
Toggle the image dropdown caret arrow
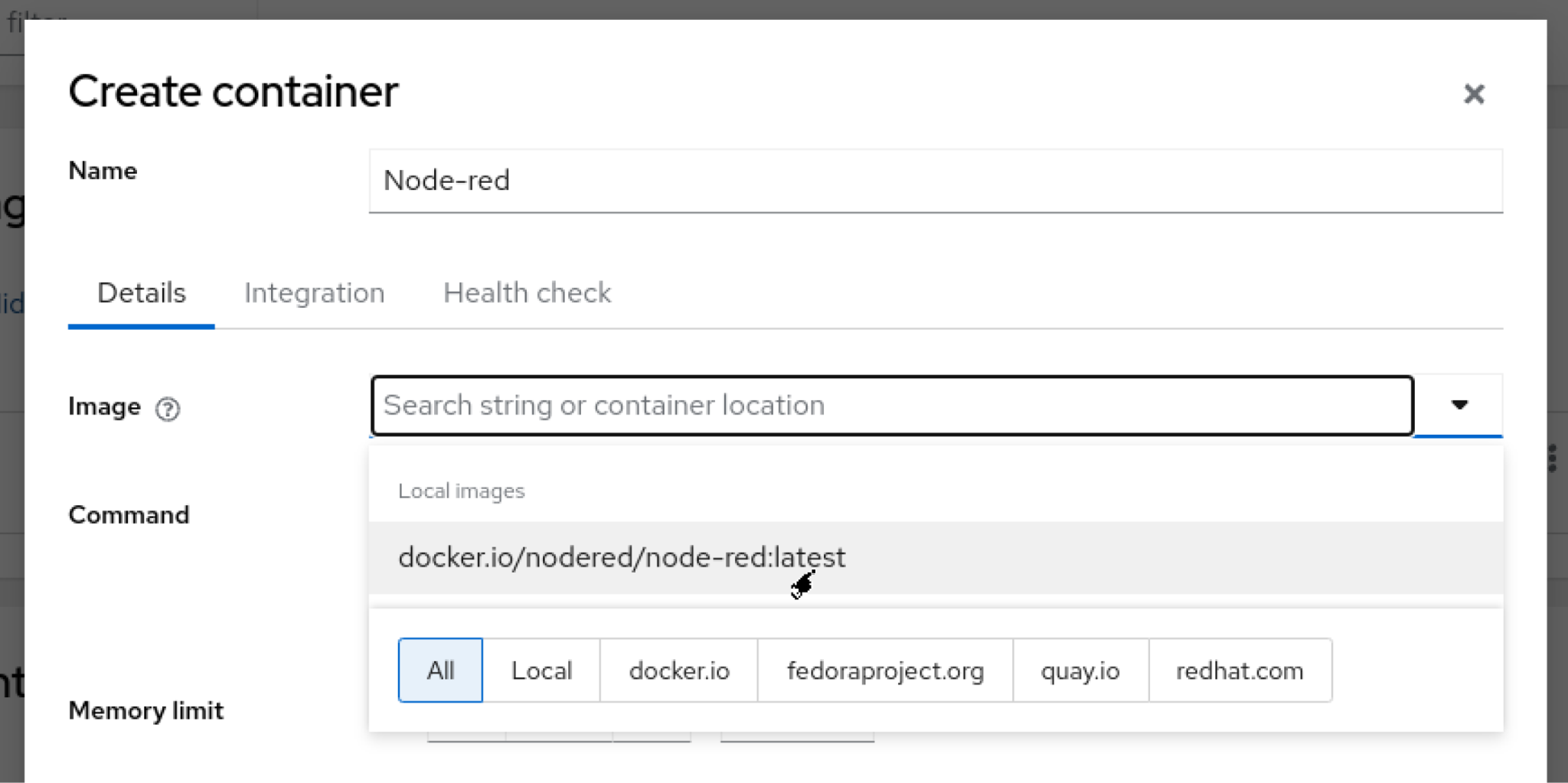tap(1459, 405)
